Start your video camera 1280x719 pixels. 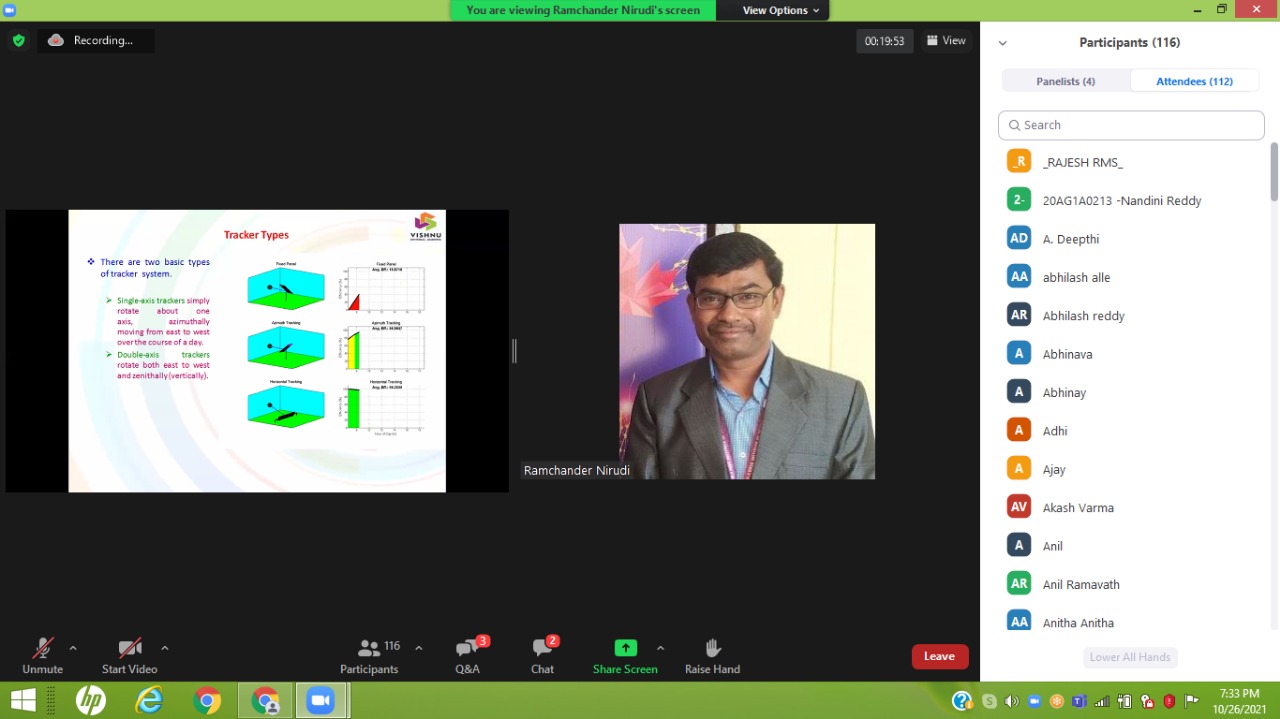(x=129, y=656)
